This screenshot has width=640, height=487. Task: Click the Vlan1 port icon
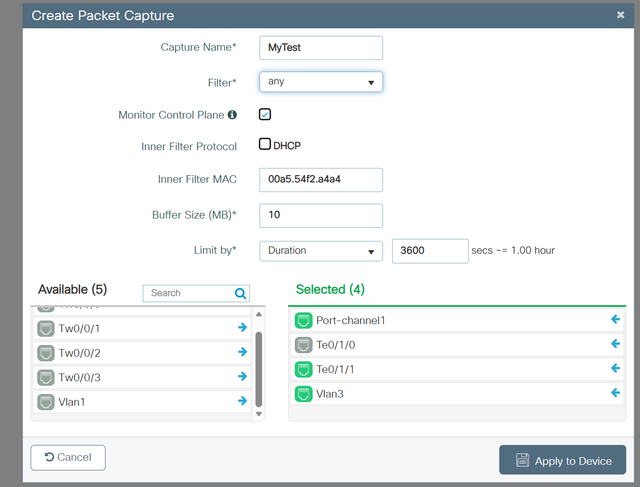46,402
